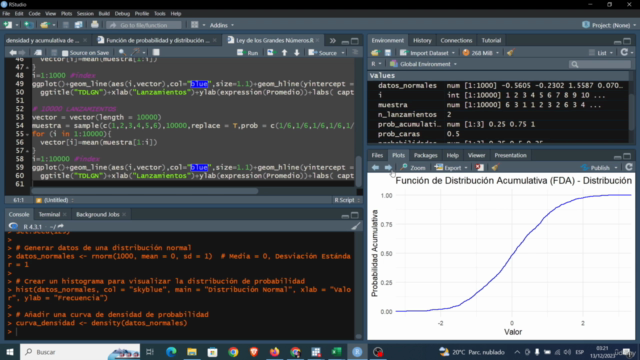This screenshot has width=640, height=360.
Task: Save current document from main toolbar
Action: [x=66, y=25]
